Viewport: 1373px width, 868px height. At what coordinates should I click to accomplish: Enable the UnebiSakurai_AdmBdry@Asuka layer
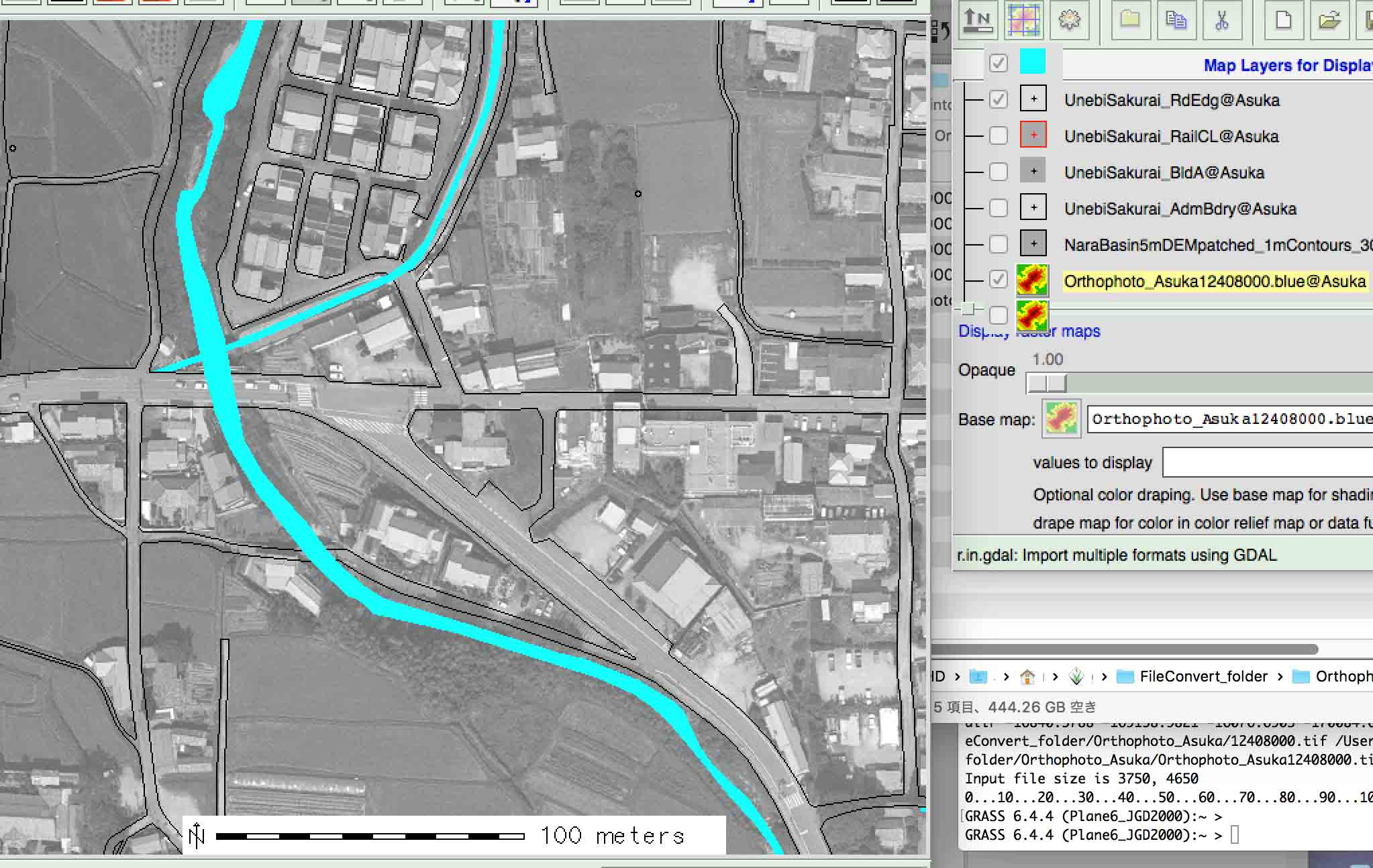(999, 208)
